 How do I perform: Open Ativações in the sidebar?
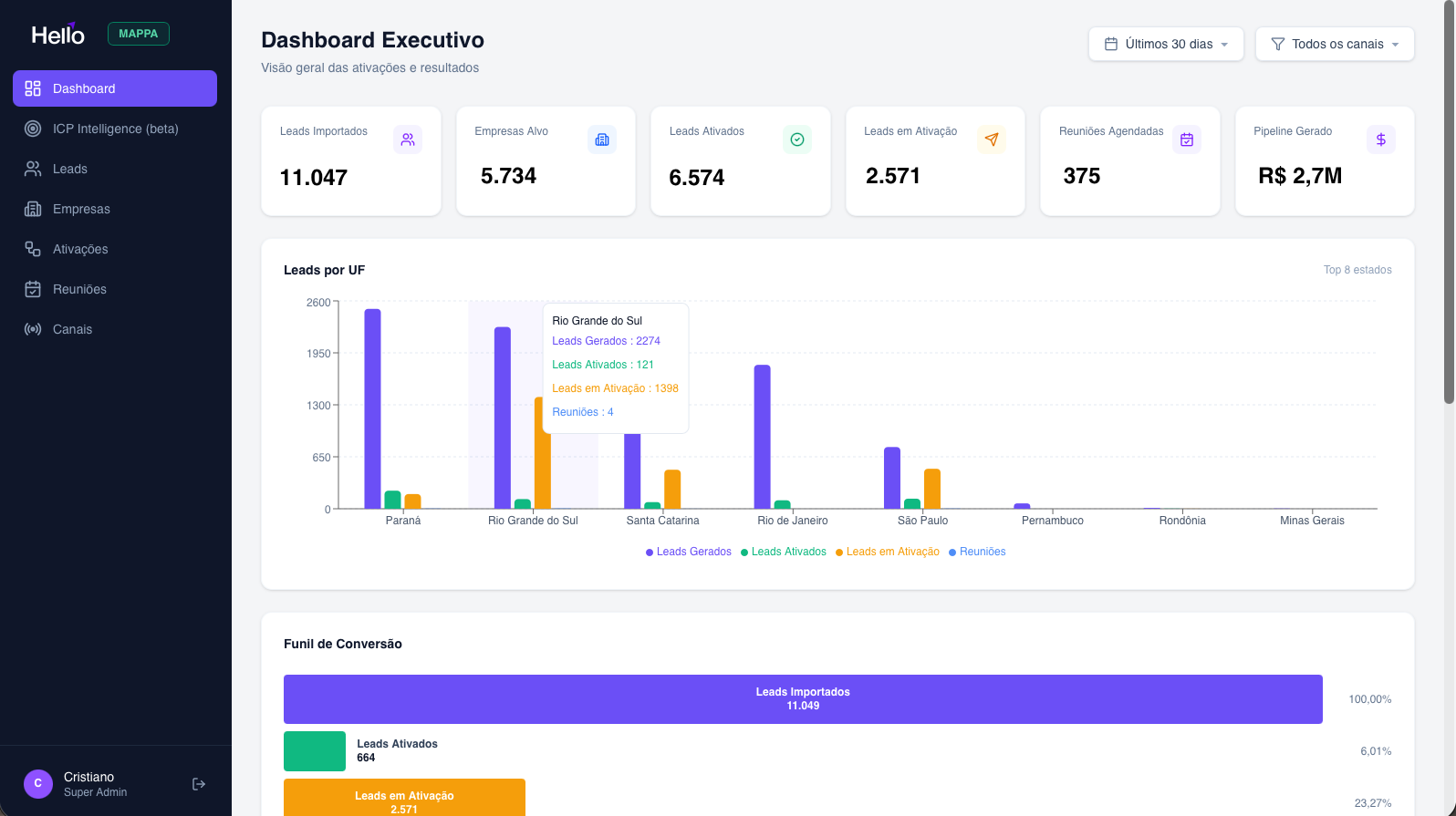point(115,249)
